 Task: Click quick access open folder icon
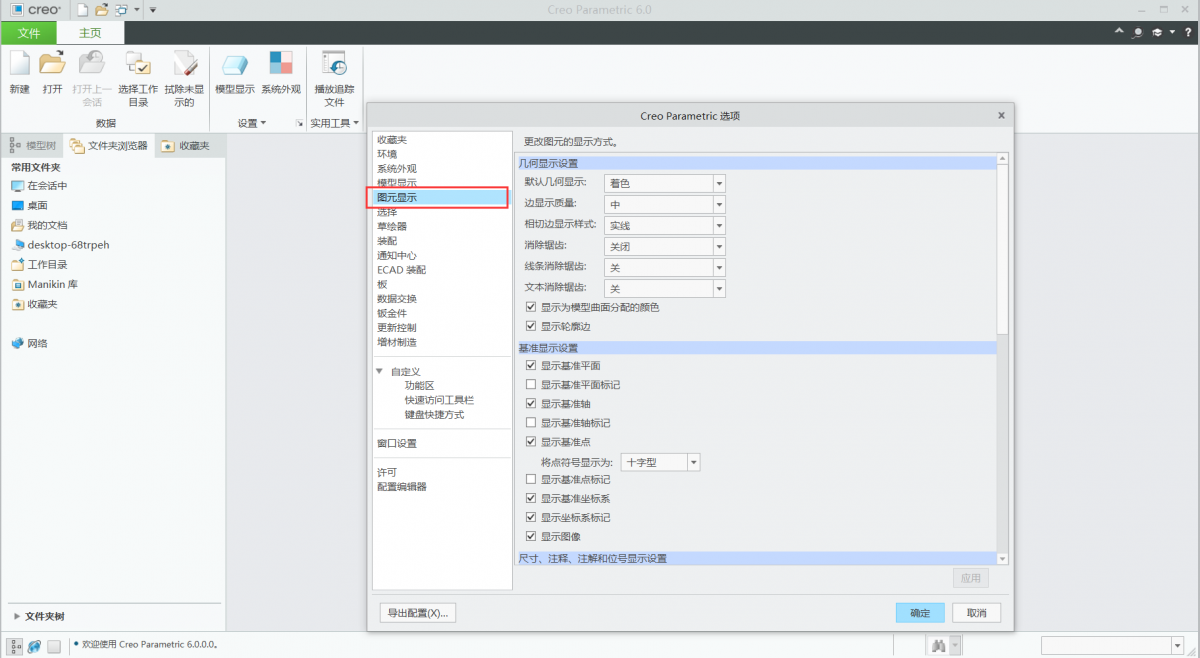click(x=101, y=9)
